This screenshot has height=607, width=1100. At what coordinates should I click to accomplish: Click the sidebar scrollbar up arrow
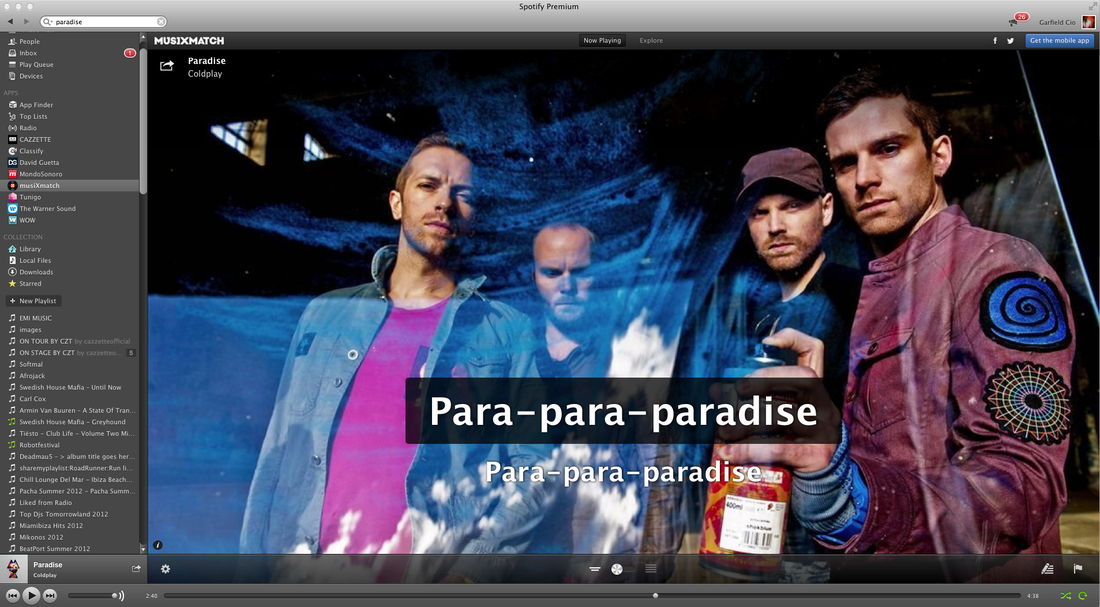[143, 37]
